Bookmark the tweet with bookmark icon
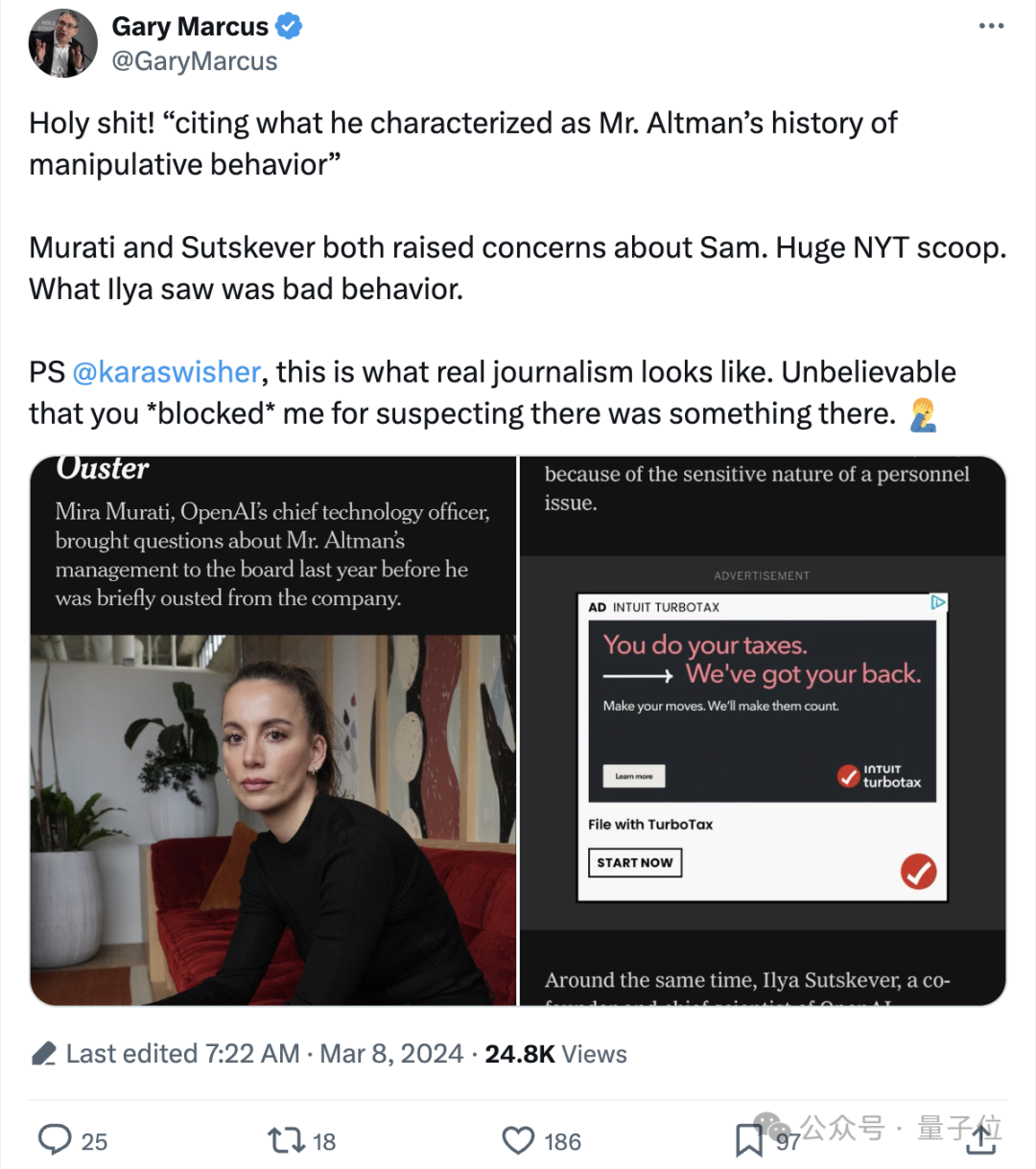The width and height of the screenshot is (1036, 1169). pyautogui.click(x=748, y=1139)
